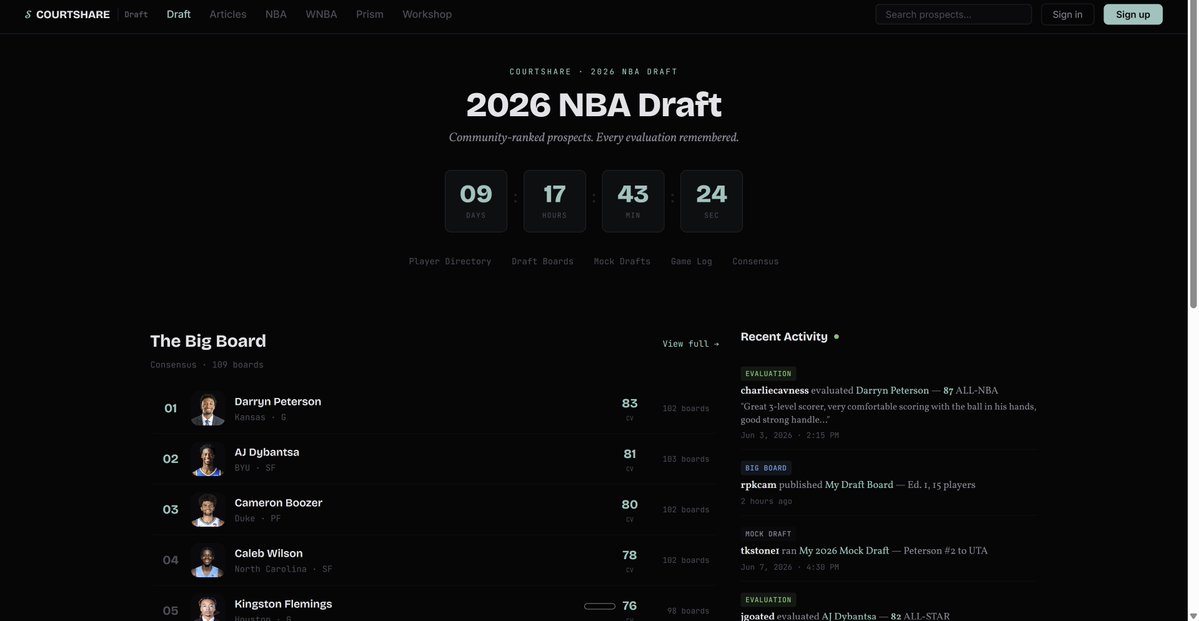Click Caleb Wilson's headshot thumbnail

tap(207, 560)
